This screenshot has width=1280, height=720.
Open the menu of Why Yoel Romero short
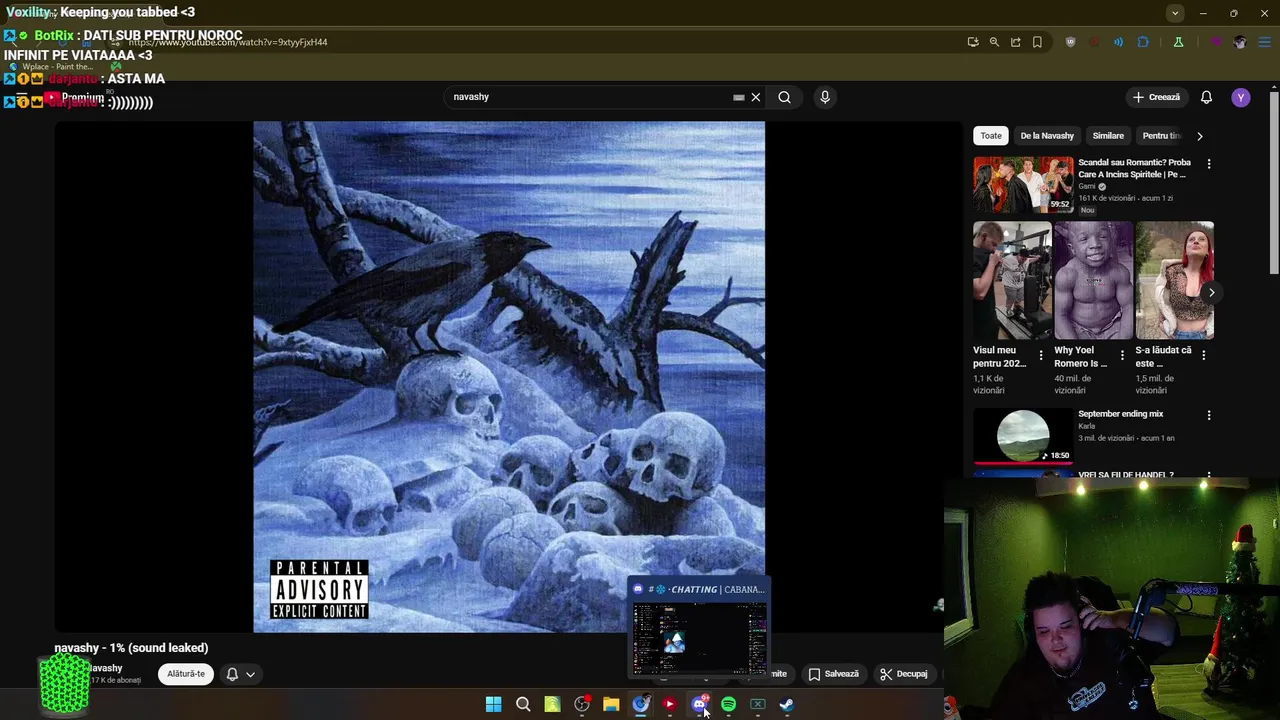pyautogui.click(x=1121, y=355)
